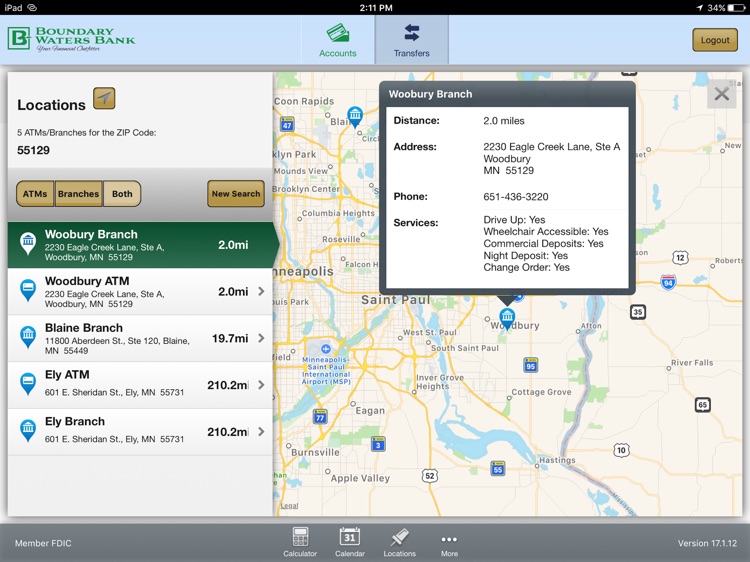The width and height of the screenshot is (750, 562).
Task: Click the Woobury Branch pin icon in list
Action: click(28, 242)
